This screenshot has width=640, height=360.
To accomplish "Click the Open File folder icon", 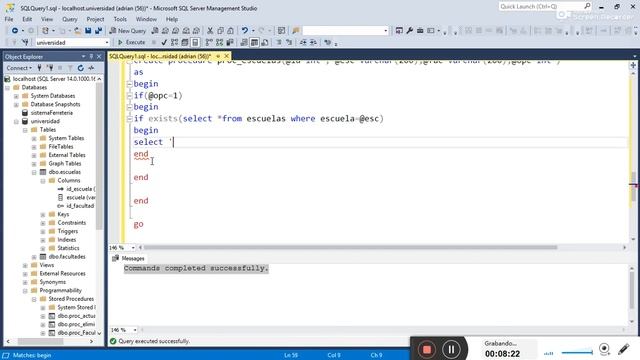I will [77, 31].
